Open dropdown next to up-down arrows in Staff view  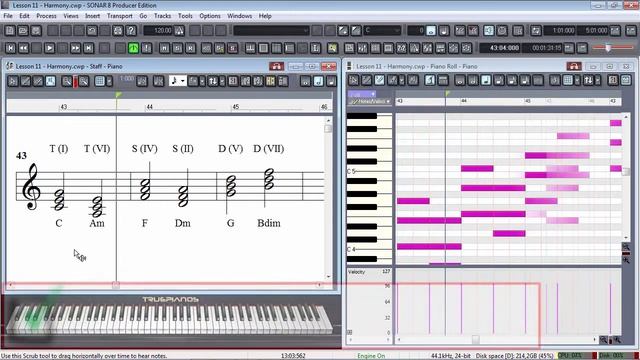222,81
